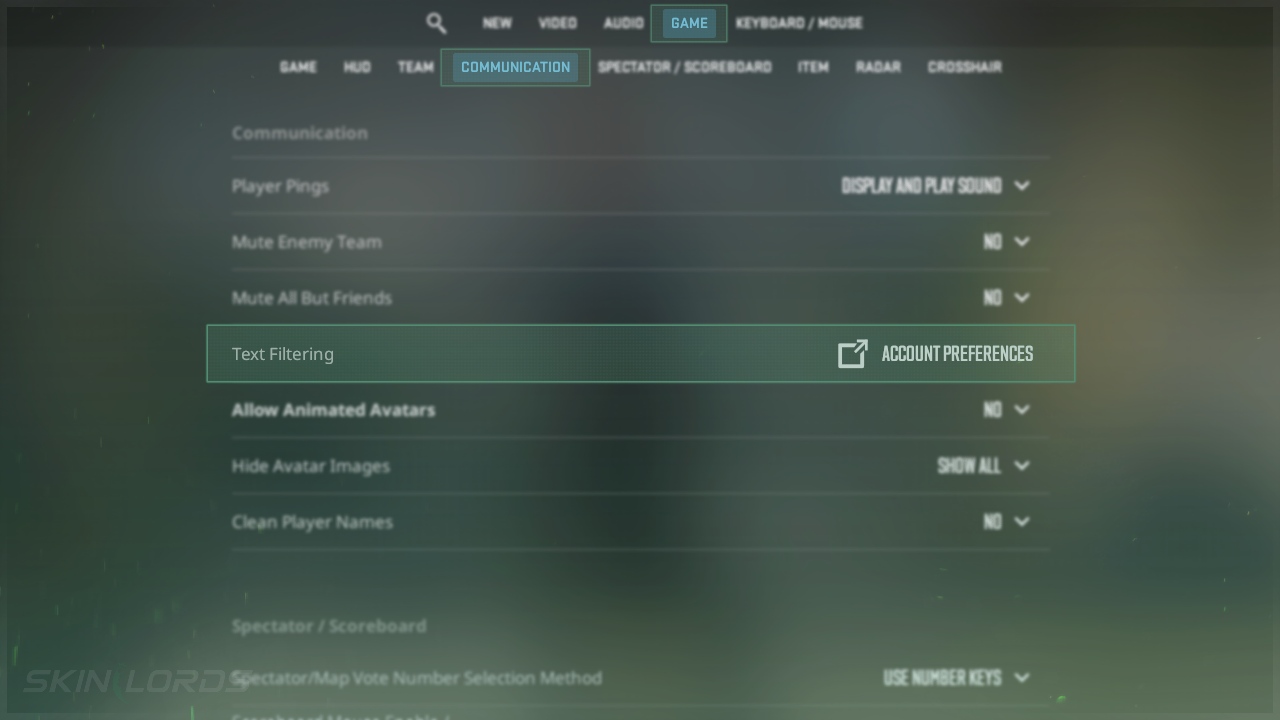The height and width of the screenshot is (720, 1280).
Task: Click the Hide Avatar Images label
Action: (x=310, y=466)
